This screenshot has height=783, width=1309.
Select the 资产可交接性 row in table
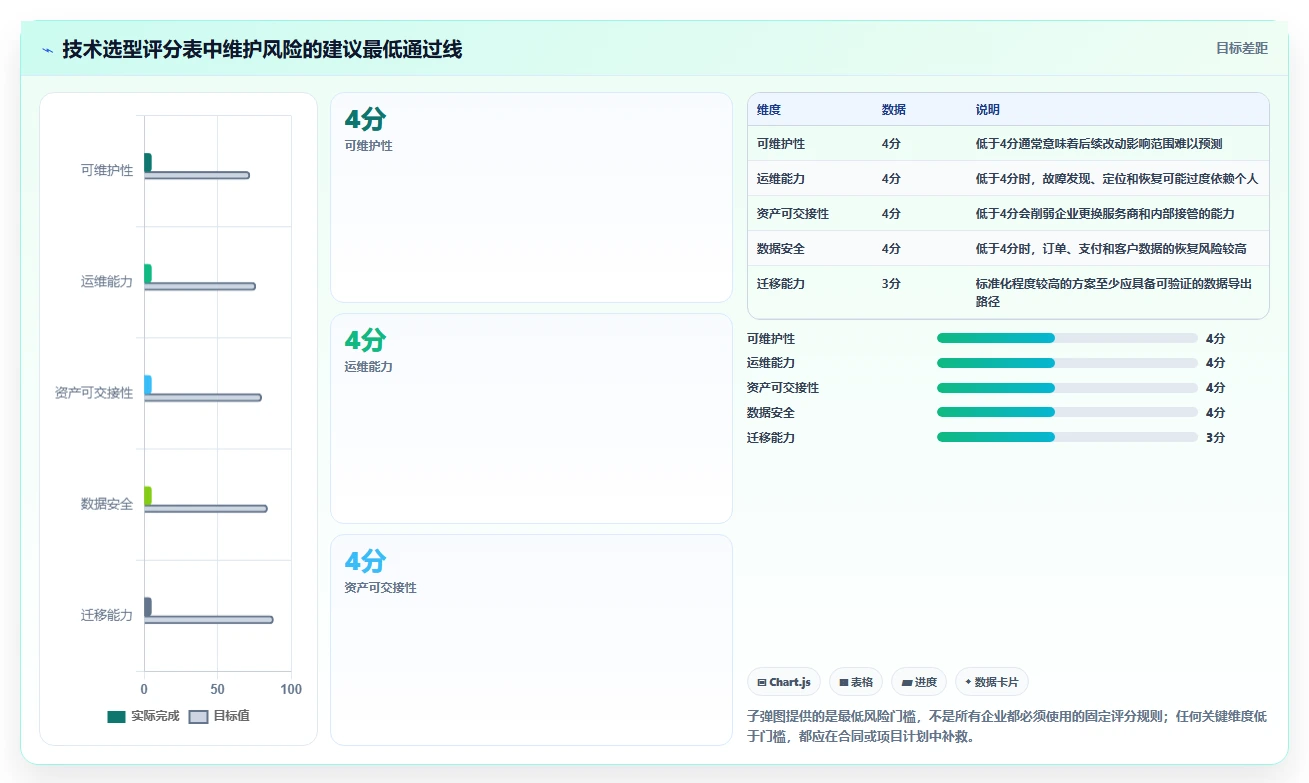[x=1008, y=213]
